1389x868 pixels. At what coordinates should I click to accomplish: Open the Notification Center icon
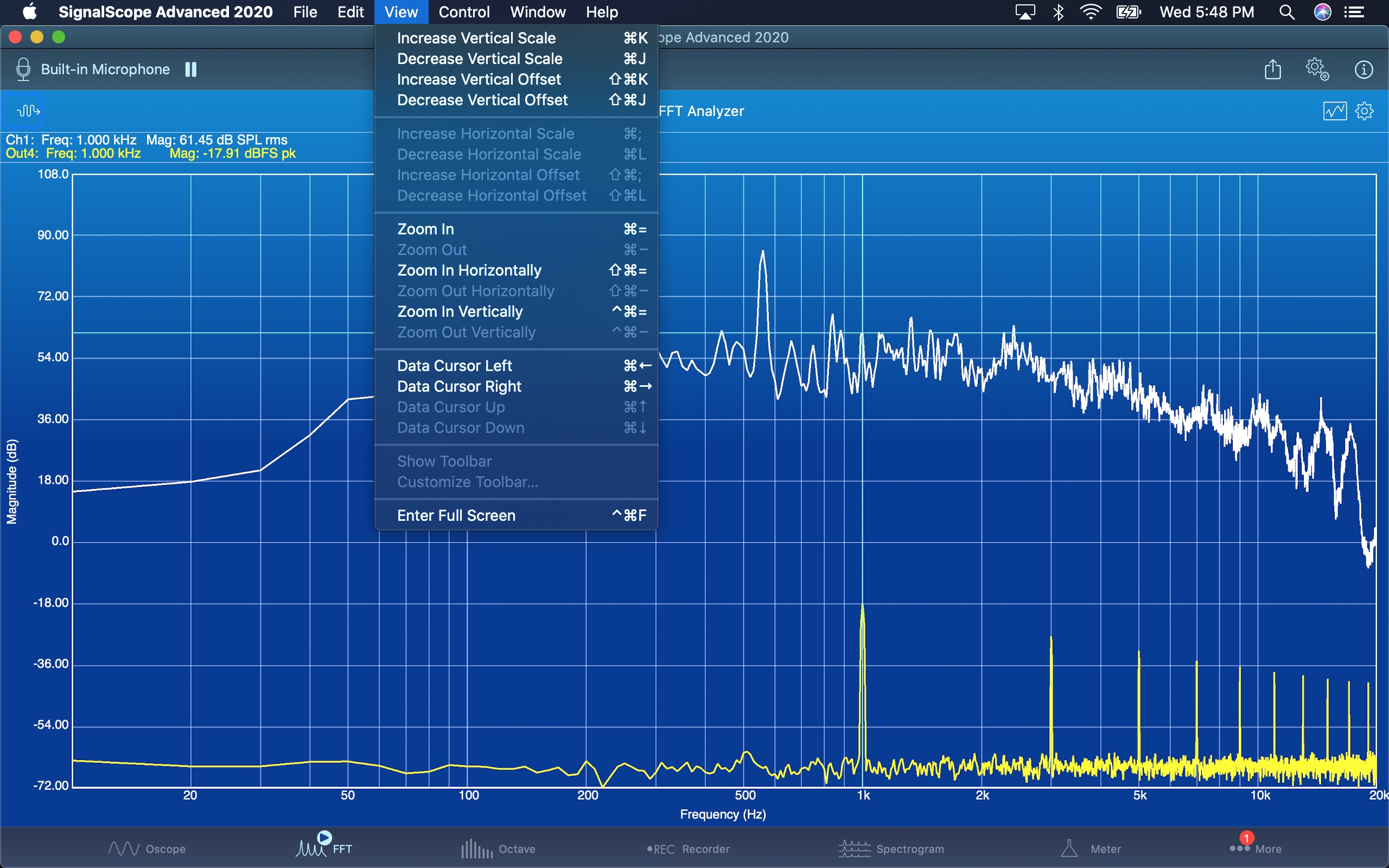[x=1355, y=12]
